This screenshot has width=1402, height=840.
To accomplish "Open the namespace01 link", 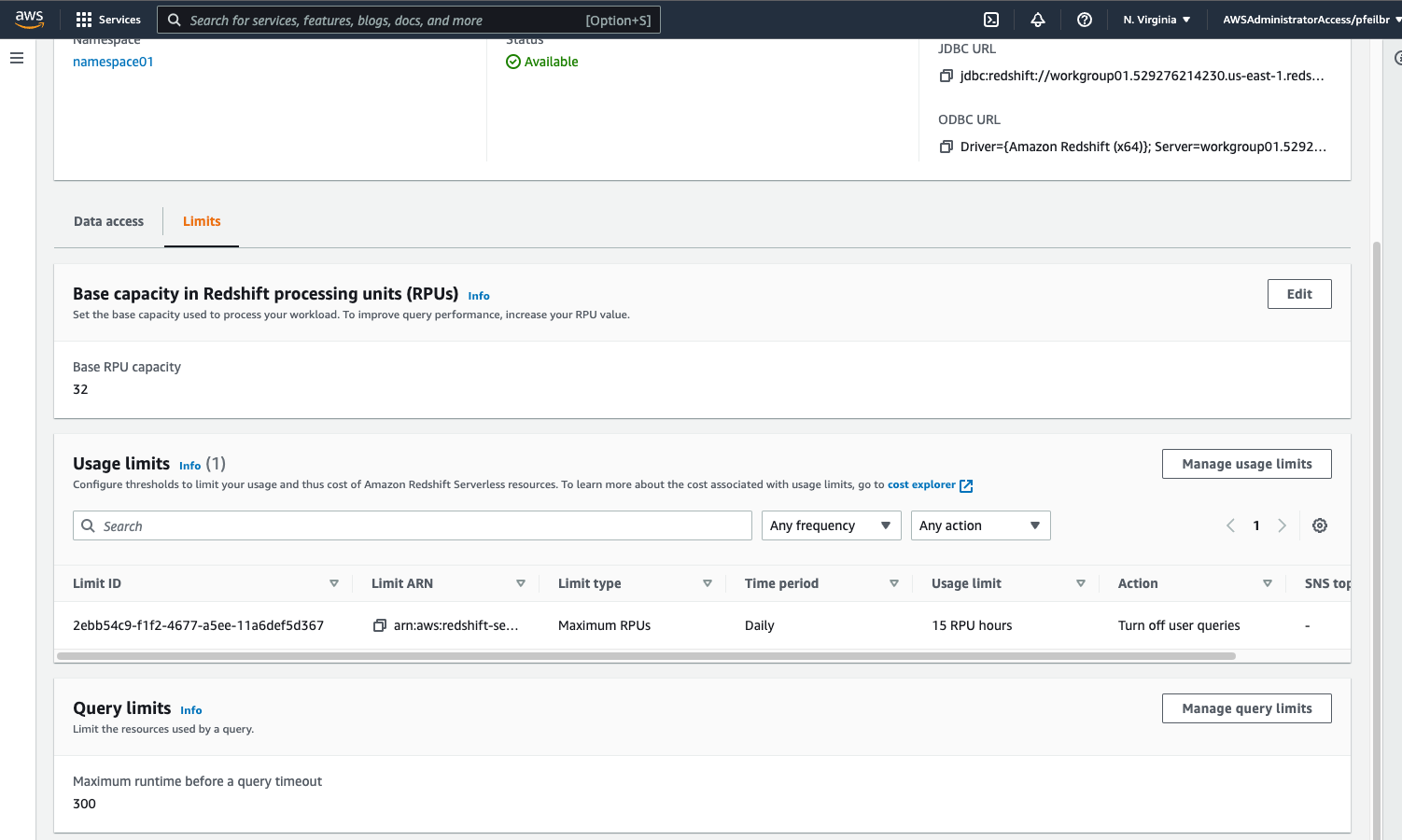I will [x=113, y=62].
